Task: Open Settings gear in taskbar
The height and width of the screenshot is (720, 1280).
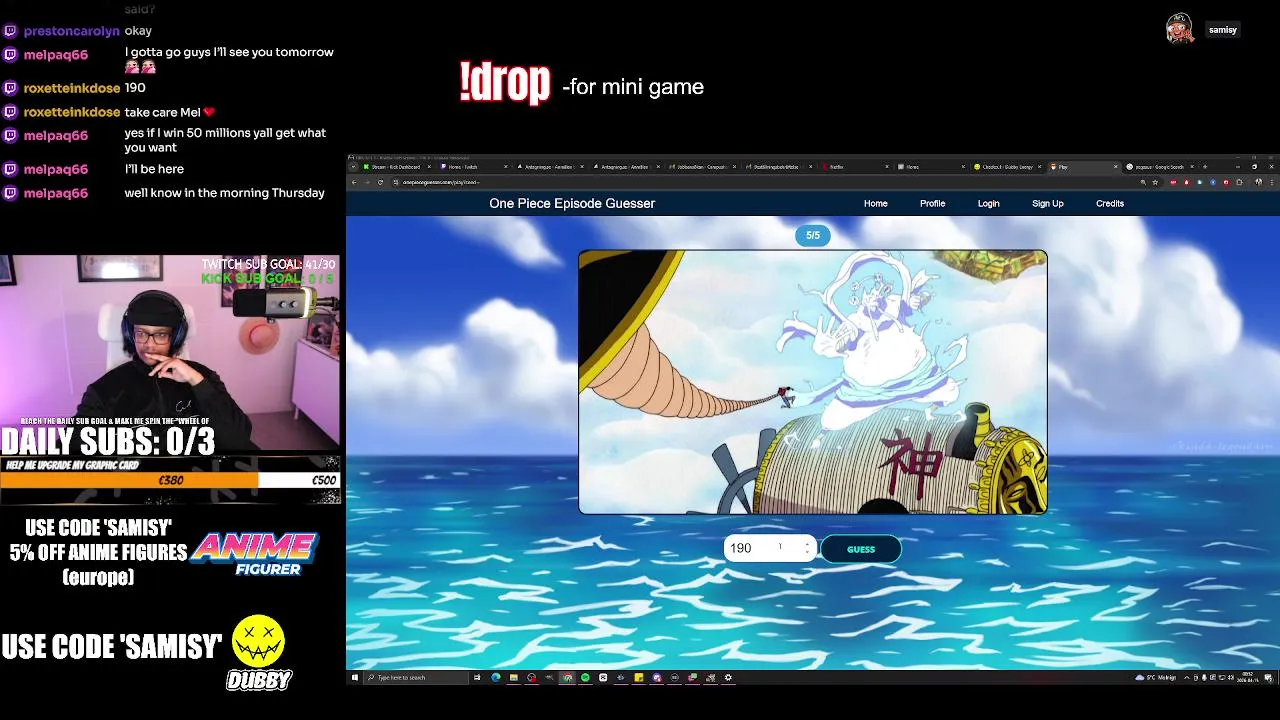Action: (x=728, y=678)
